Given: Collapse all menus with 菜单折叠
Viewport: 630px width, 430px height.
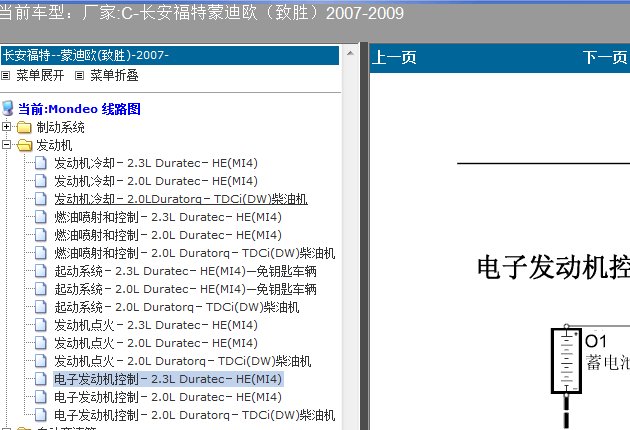Looking at the screenshot, I should tap(115, 75).
